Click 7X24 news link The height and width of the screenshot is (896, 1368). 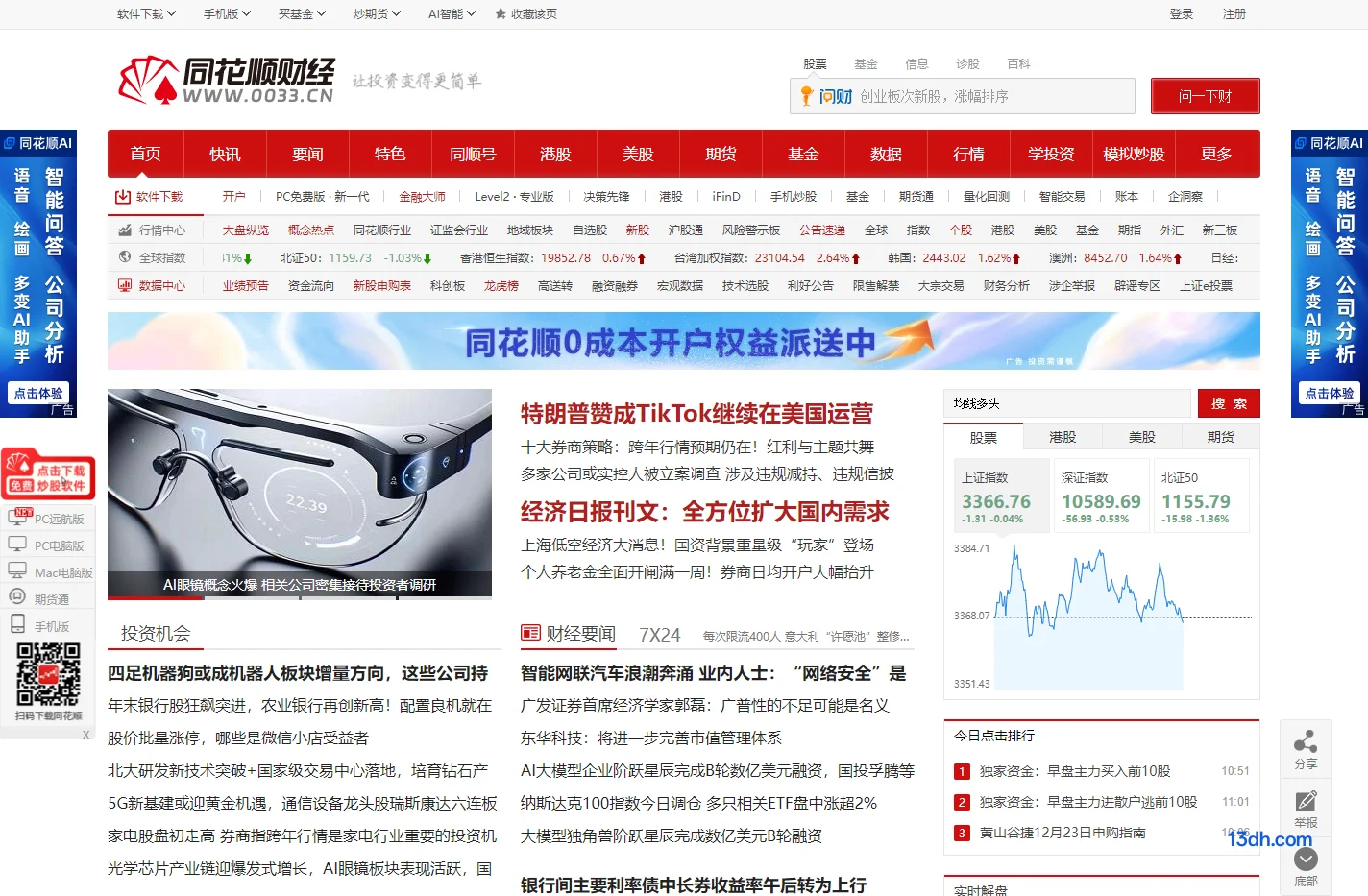(x=659, y=635)
